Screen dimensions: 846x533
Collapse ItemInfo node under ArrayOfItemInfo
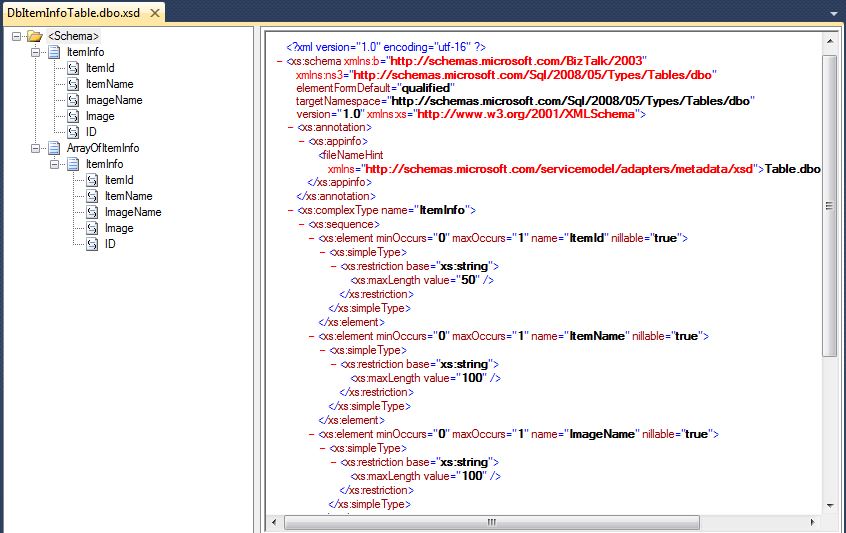click(54, 164)
